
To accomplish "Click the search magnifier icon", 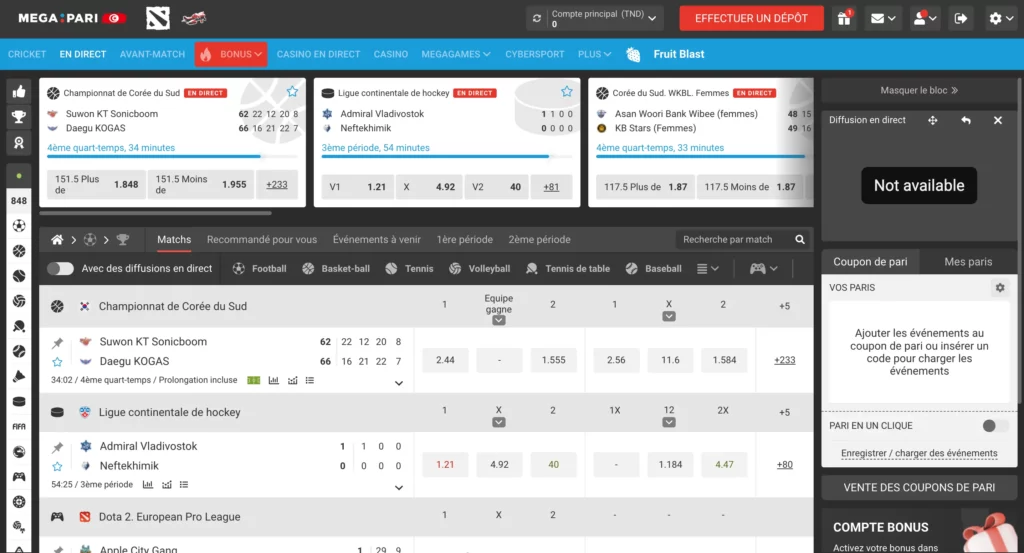I will 799,240.
